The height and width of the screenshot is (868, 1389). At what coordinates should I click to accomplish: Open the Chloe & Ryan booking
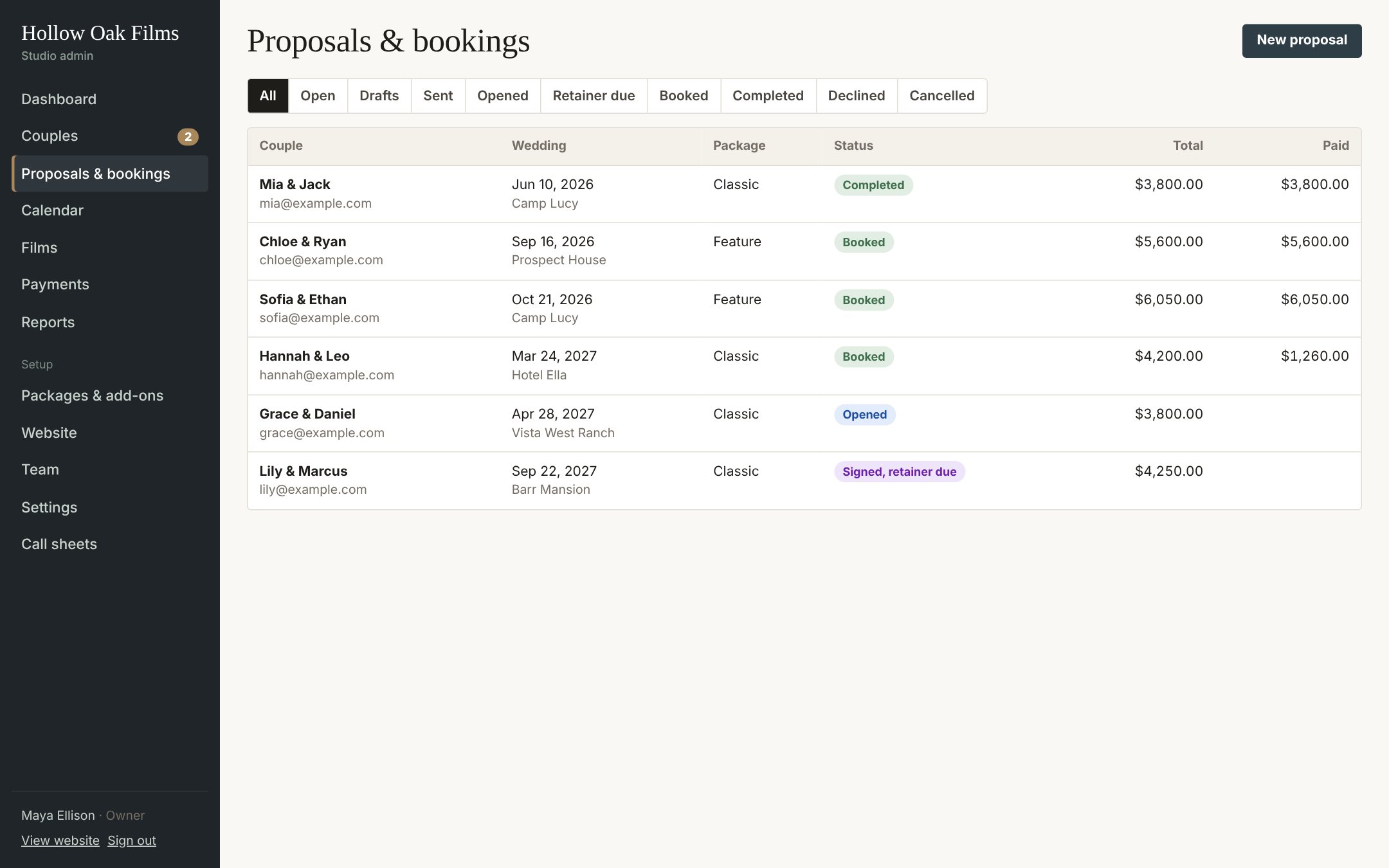[804, 251]
